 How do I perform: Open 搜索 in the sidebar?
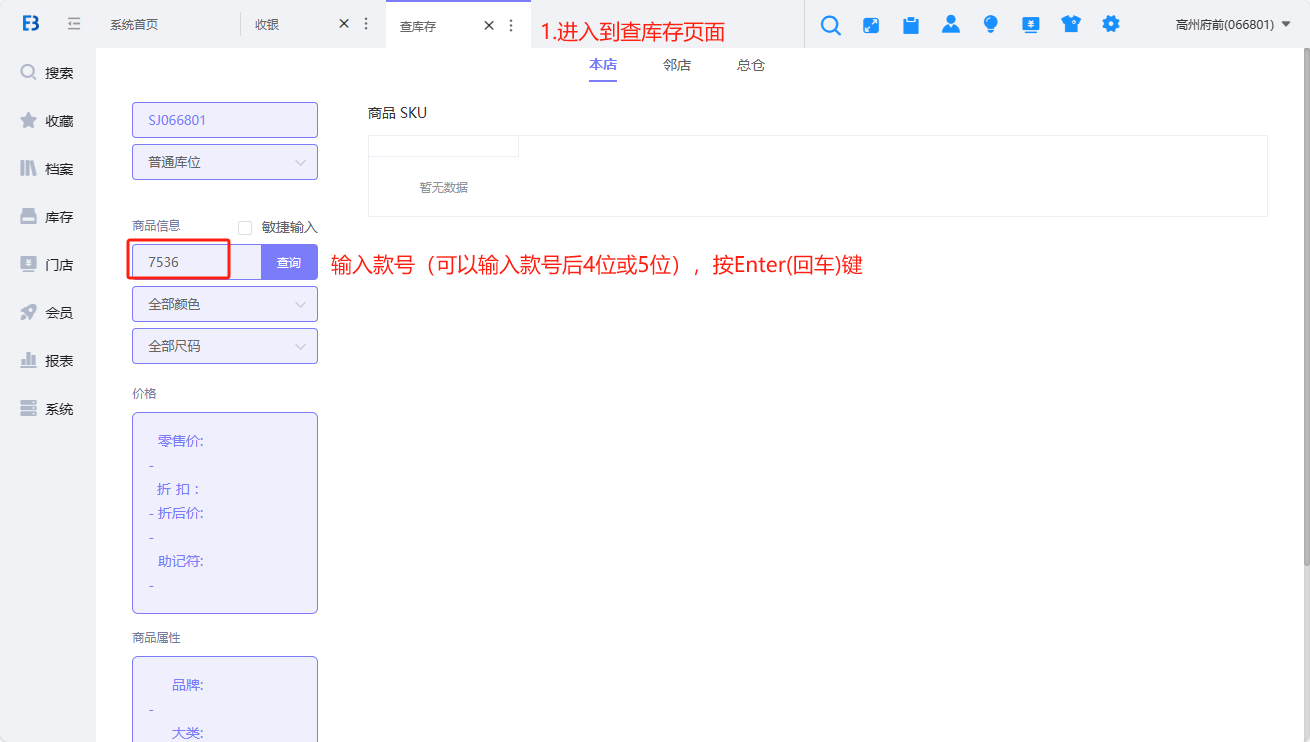pyautogui.click(x=48, y=73)
